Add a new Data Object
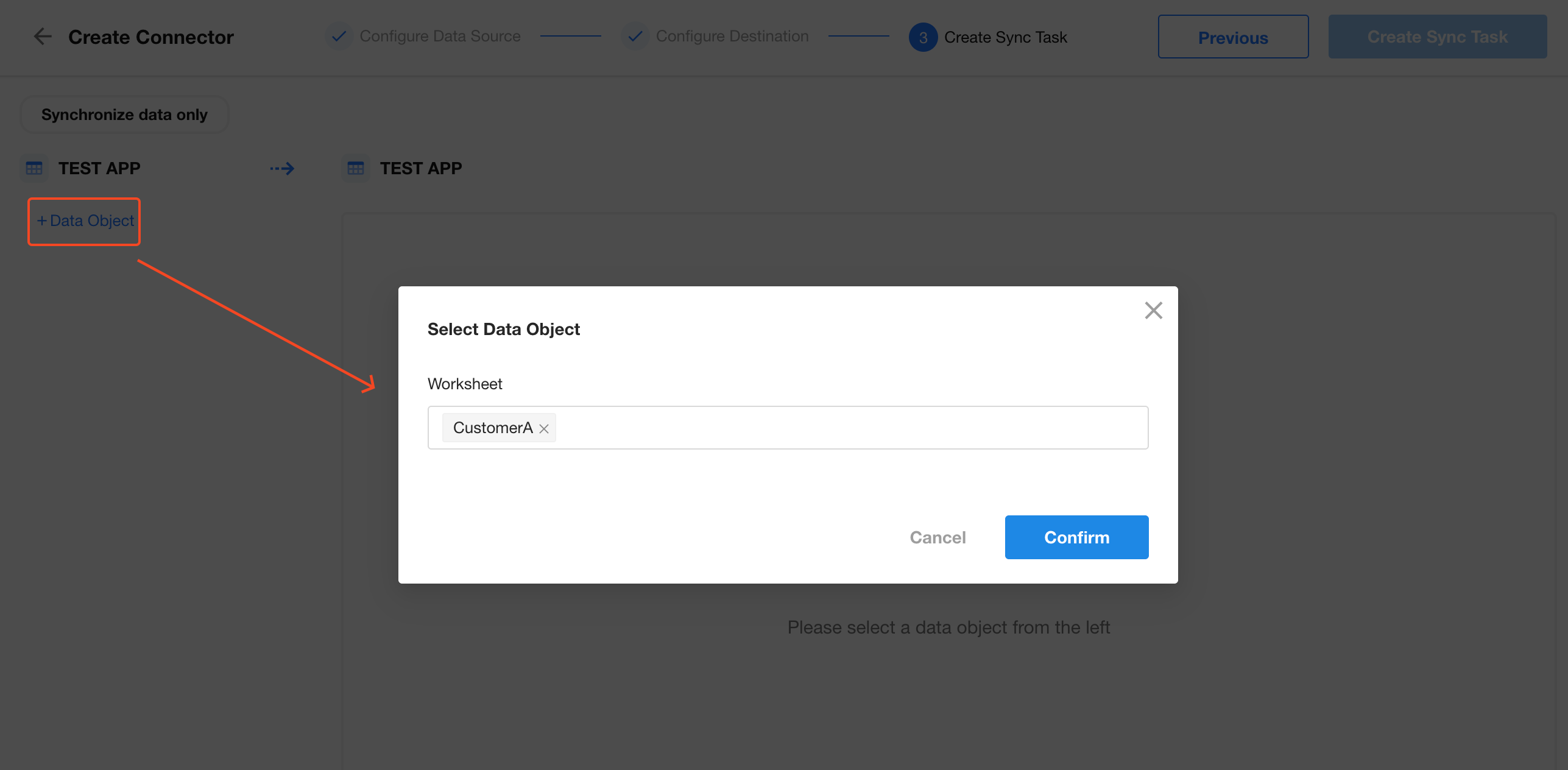Viewport: 1568px width, 770px height. 85,221
